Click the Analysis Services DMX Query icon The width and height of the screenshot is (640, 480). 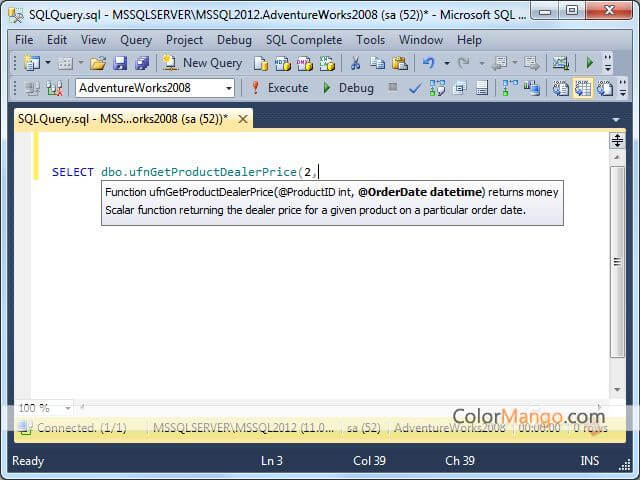pos(304,63)
